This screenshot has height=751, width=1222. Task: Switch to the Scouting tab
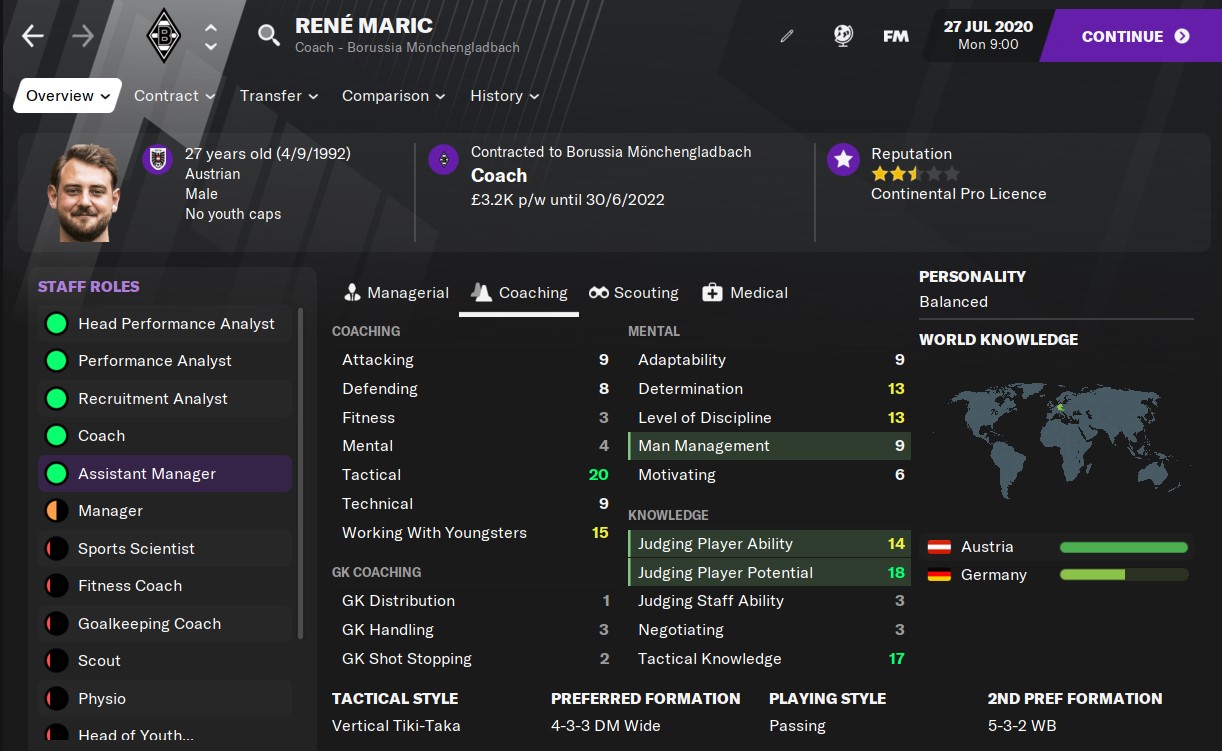pos(634,293)
